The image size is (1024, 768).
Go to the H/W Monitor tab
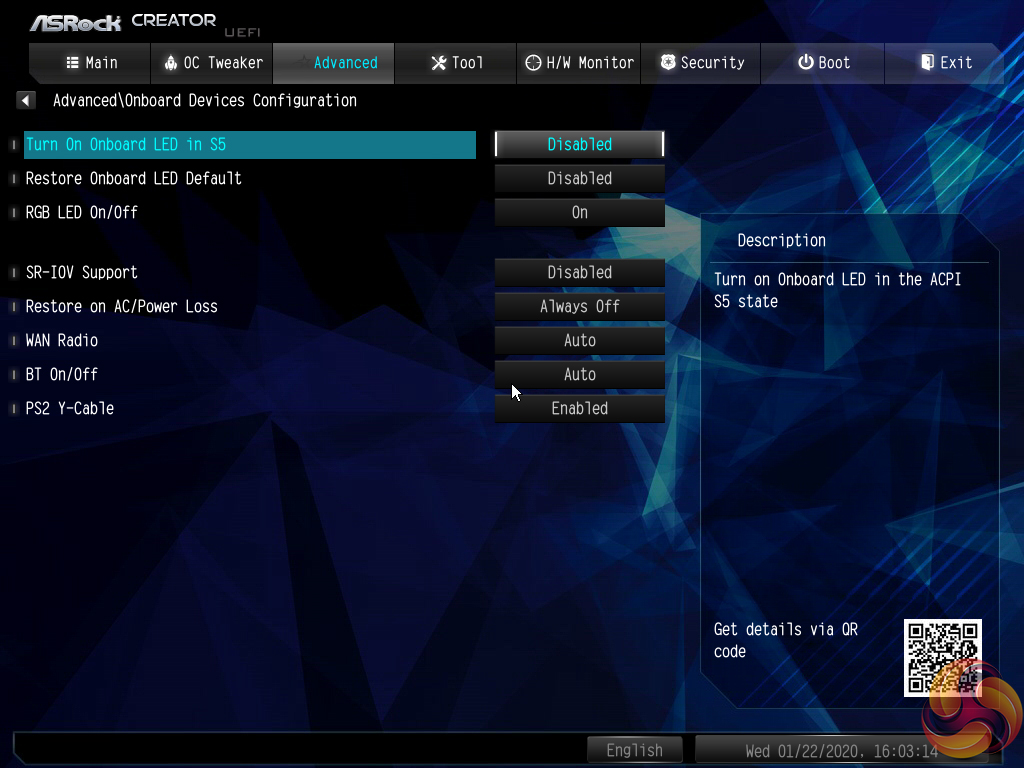tap(579, 63)
